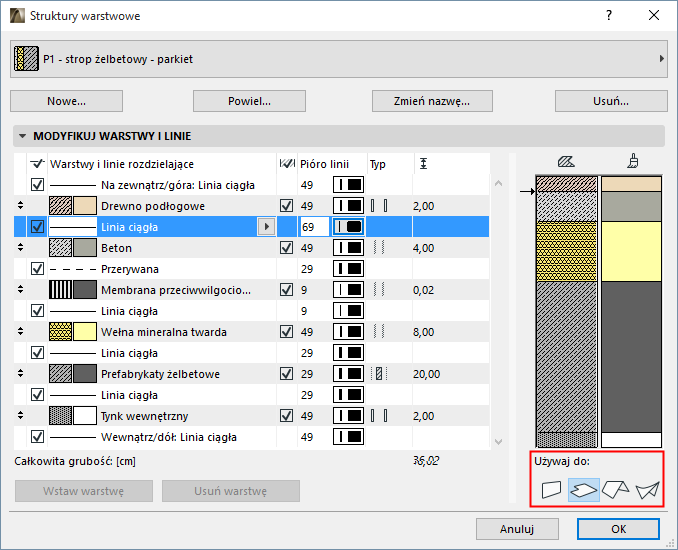Collapse the MODYFIKUJ WARSTWY I LINIE panel
The height and width of the screenshot is (550, 678).
[x=22, y=136]
